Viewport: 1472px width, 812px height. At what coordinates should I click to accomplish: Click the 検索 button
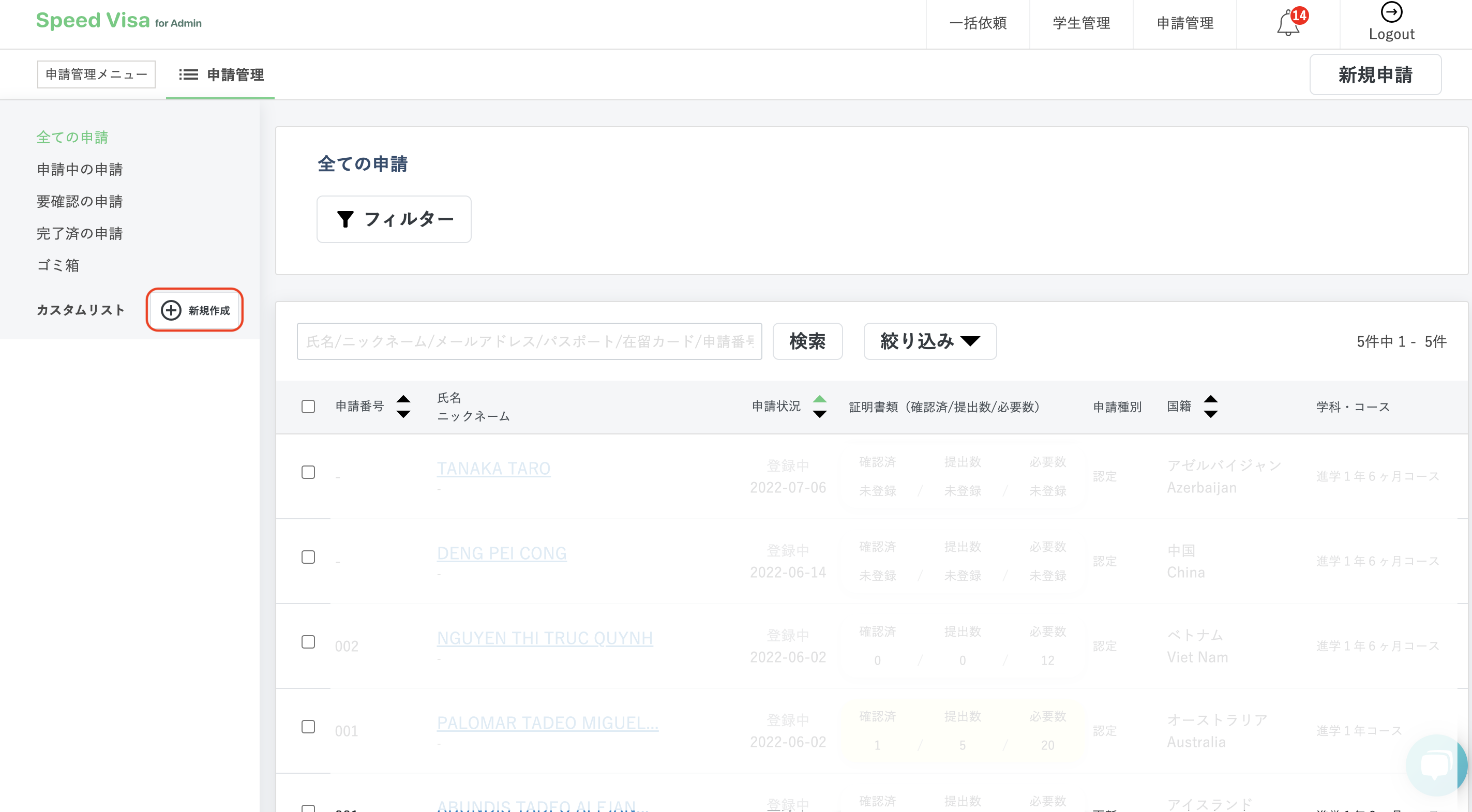807,341
